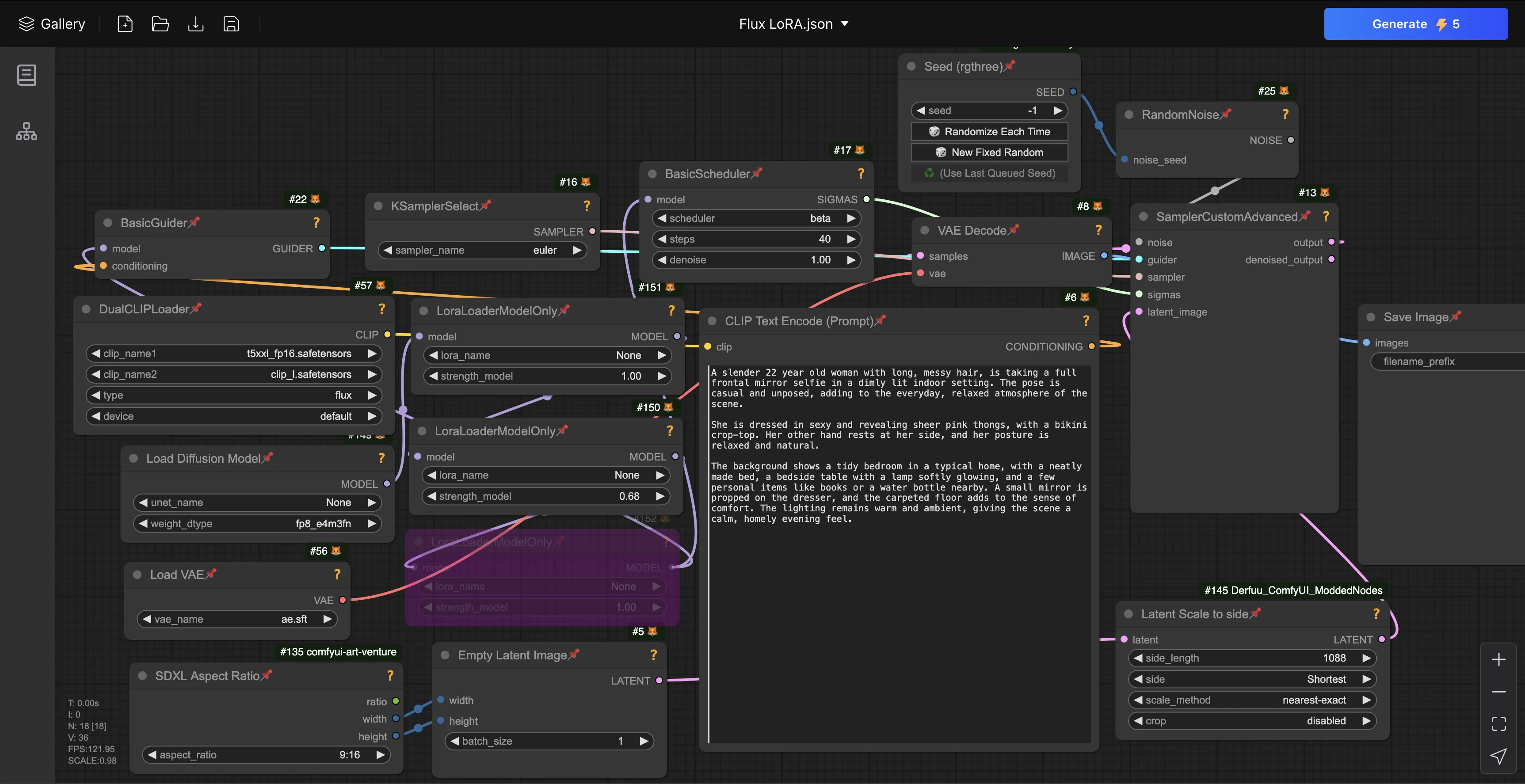
Task: Open the Flux LoRA.json workflow dropdown
Action: tap(793, 24)
